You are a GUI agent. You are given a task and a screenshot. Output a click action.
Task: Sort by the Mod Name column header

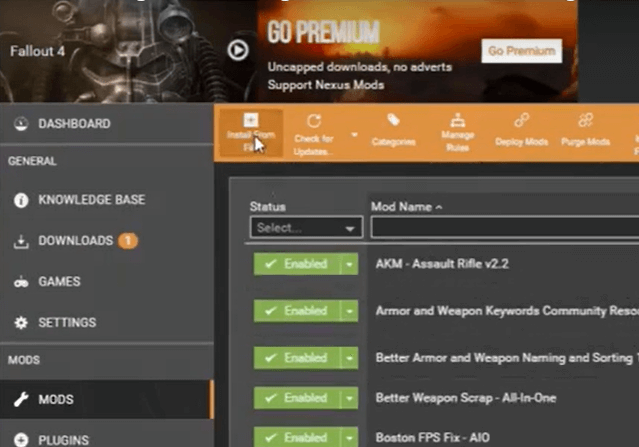[401, 207]
